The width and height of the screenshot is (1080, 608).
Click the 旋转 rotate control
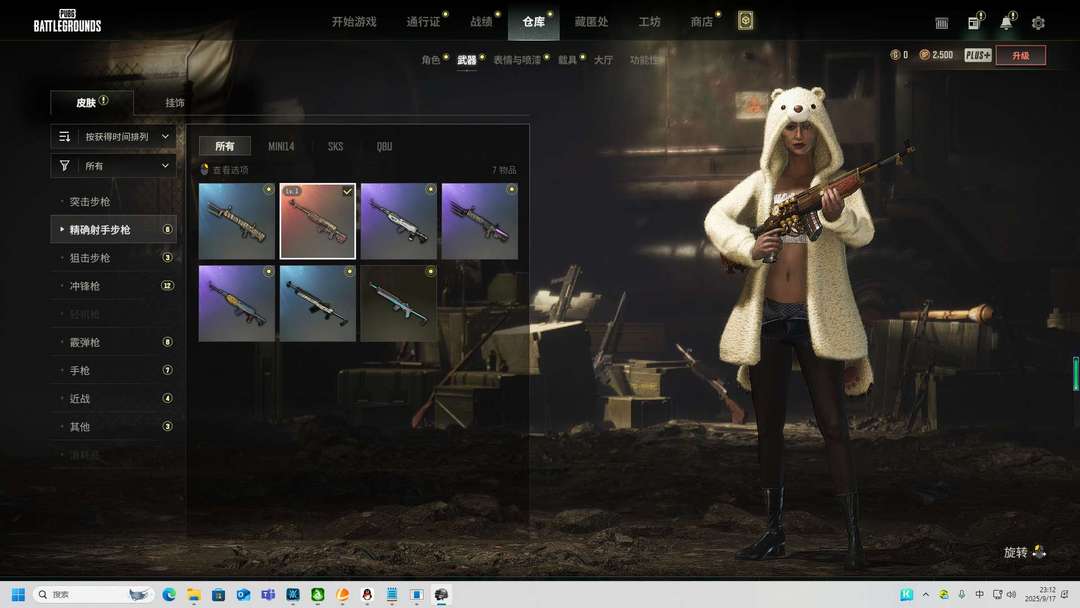click(x=1025, y=552)
